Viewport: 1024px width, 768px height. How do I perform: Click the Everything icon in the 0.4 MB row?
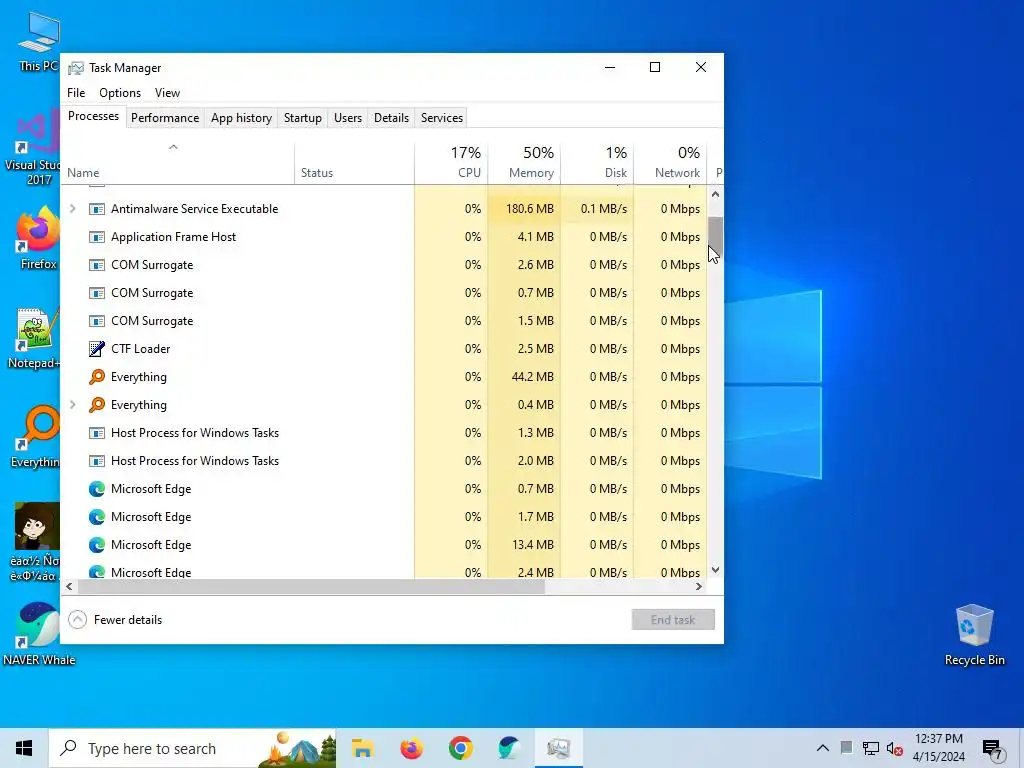[97, 405]
